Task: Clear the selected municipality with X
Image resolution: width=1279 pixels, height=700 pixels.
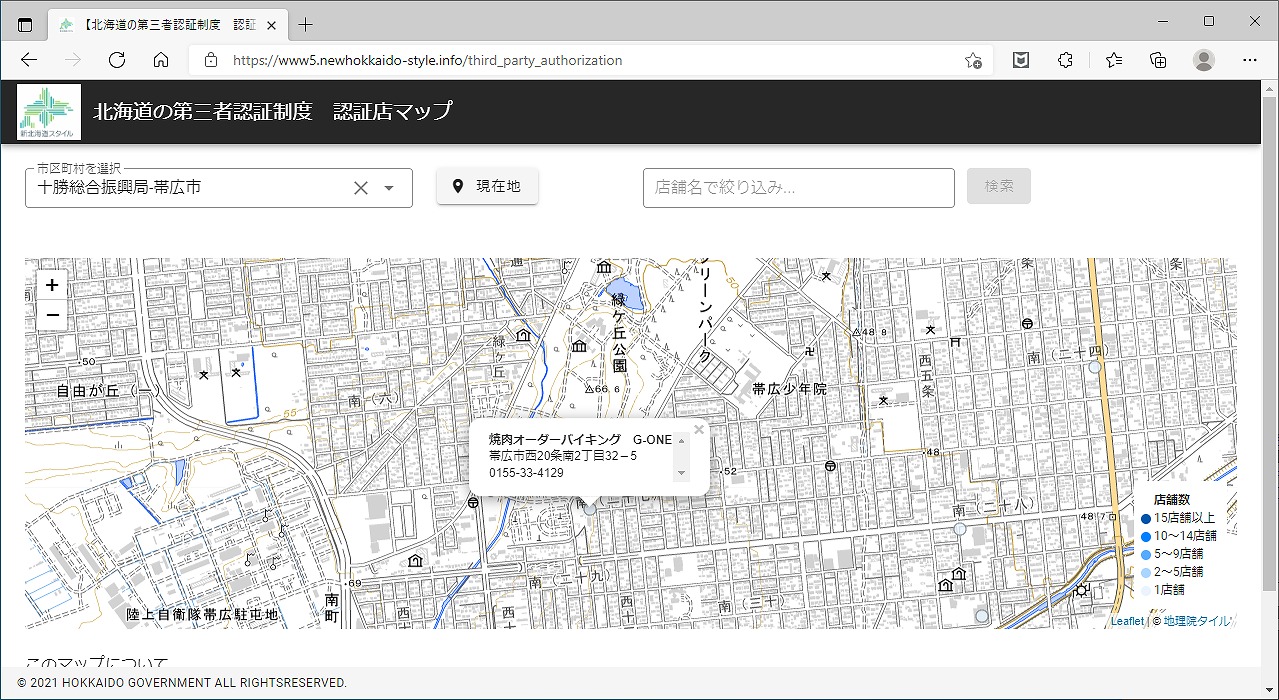Action: [361, 188]
